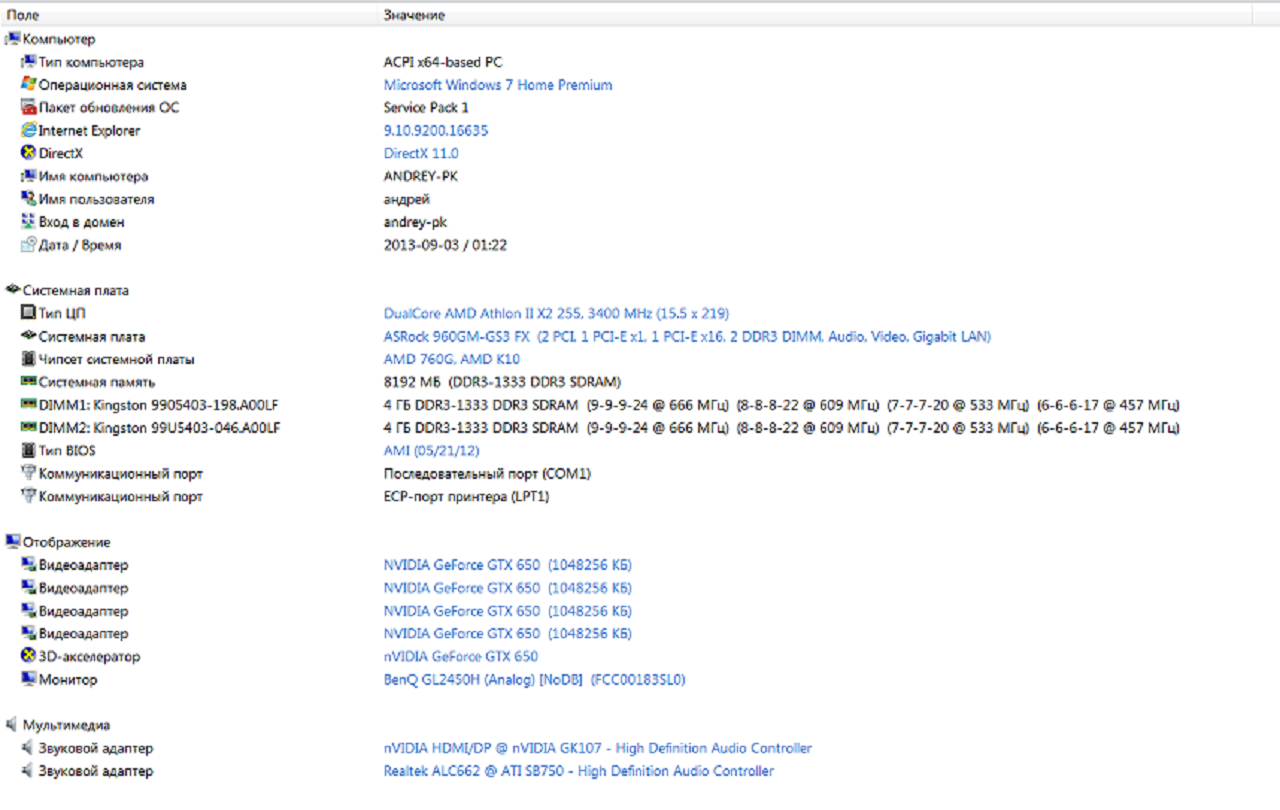
Task: Select the user name value андрей
Action: pyautogui.click(x=407, y=199)
